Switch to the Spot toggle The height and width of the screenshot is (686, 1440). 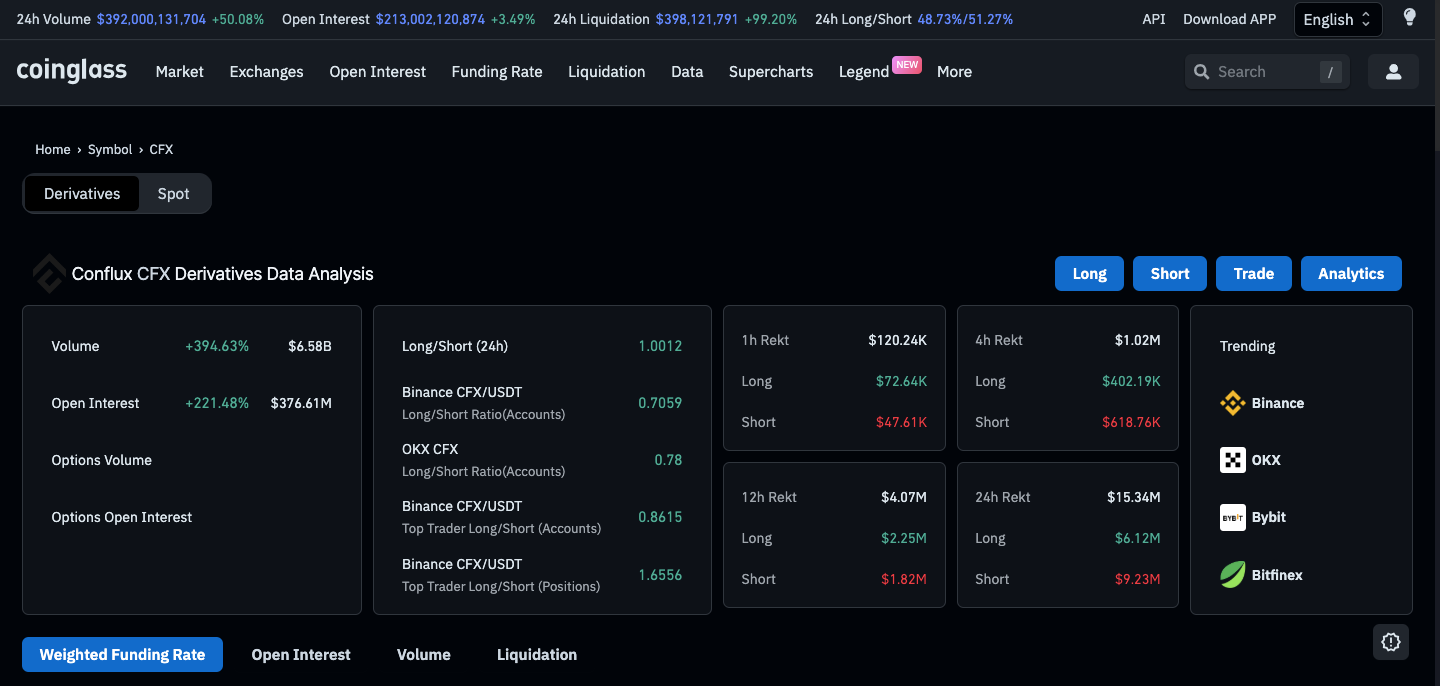(173, 194)
